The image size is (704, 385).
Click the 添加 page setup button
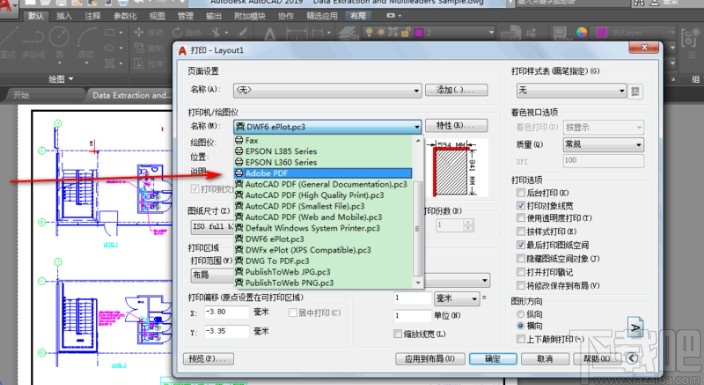(x=456, y=90)
